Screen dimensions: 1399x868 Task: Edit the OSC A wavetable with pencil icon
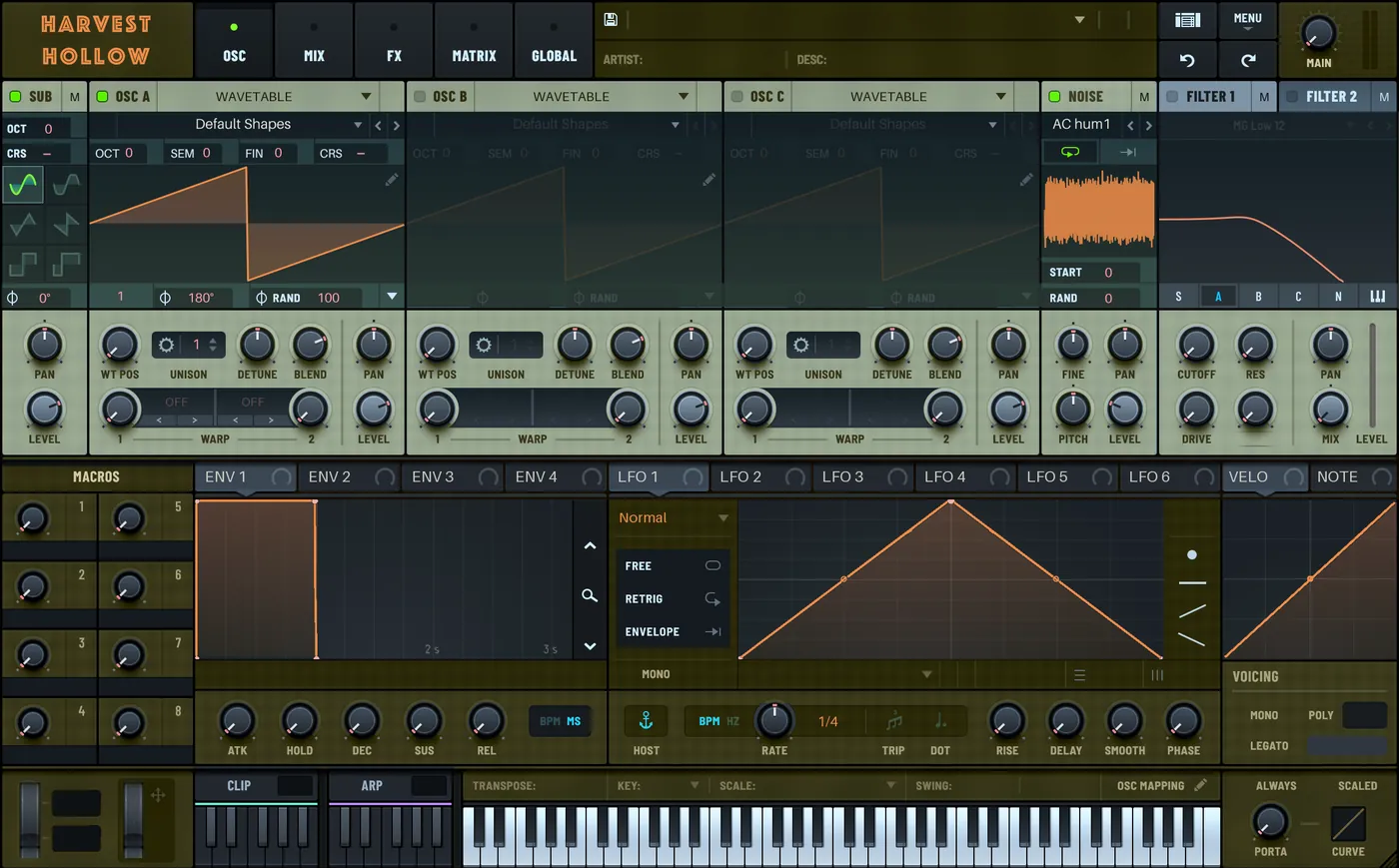[x=392, y=179]
